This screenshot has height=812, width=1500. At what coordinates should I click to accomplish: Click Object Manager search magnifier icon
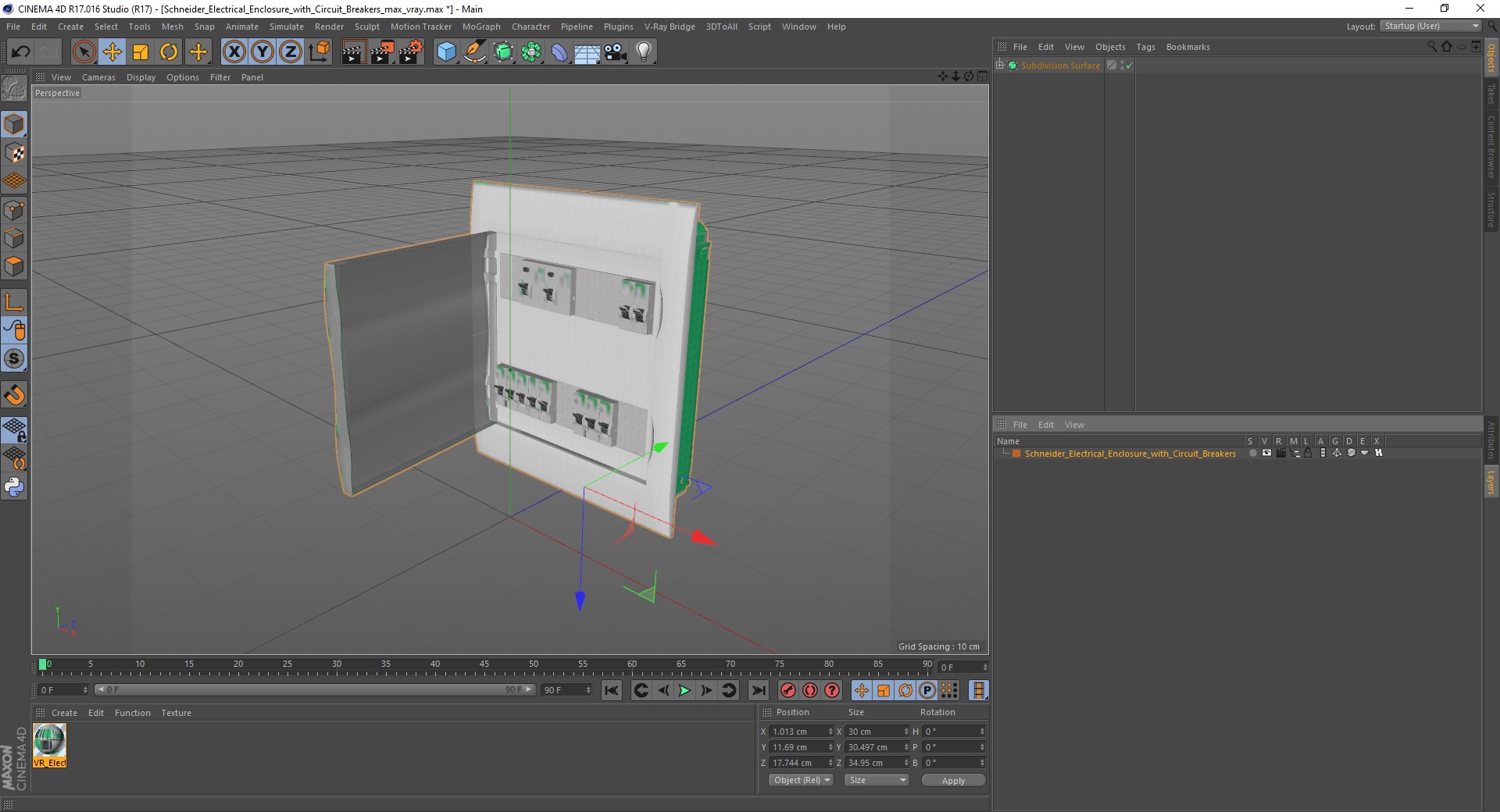pyautogui.click(x=1431, y=46)
